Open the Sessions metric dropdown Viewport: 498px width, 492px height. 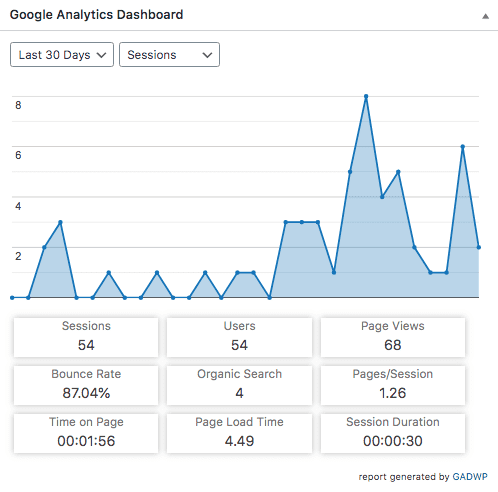point(169,55)
